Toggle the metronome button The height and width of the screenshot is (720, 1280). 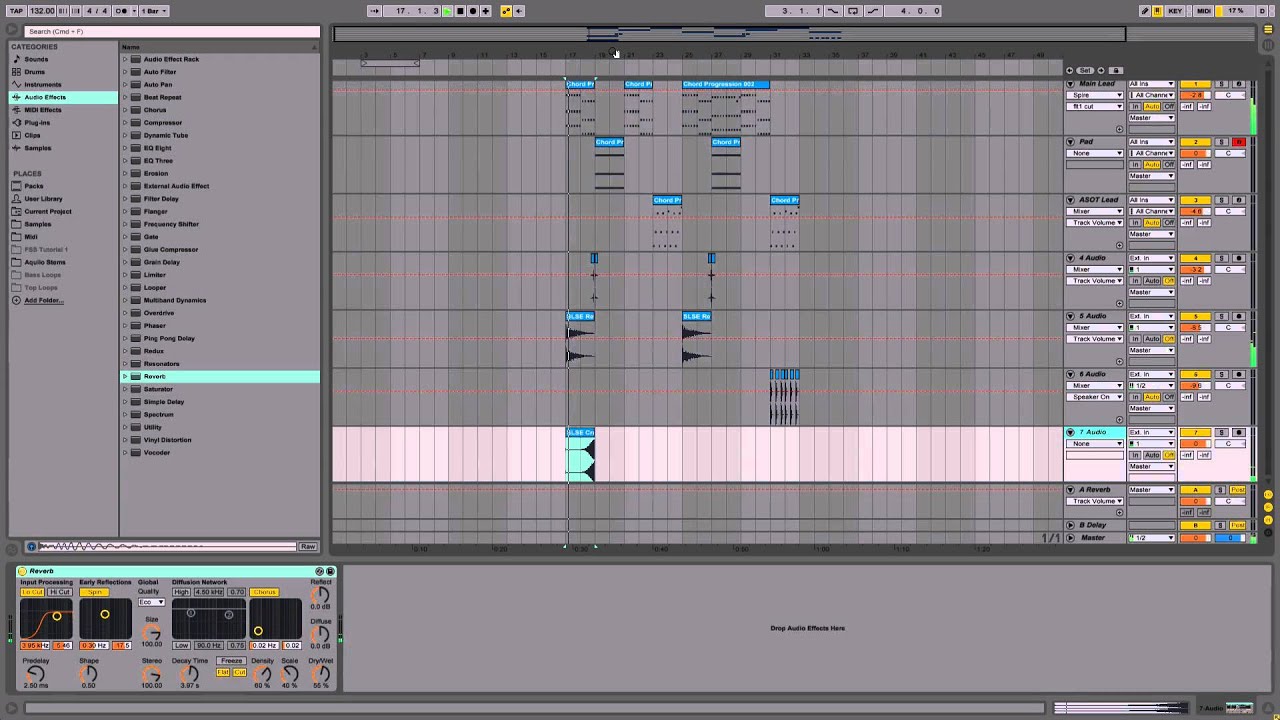(x=121, y=11)
